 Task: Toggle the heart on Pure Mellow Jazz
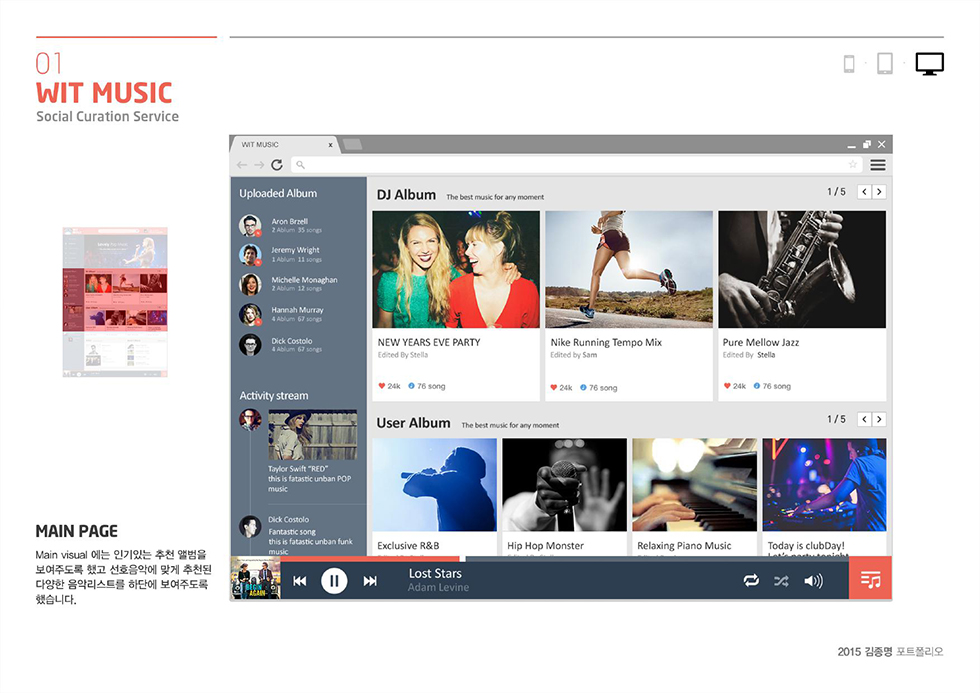[728, 386]
